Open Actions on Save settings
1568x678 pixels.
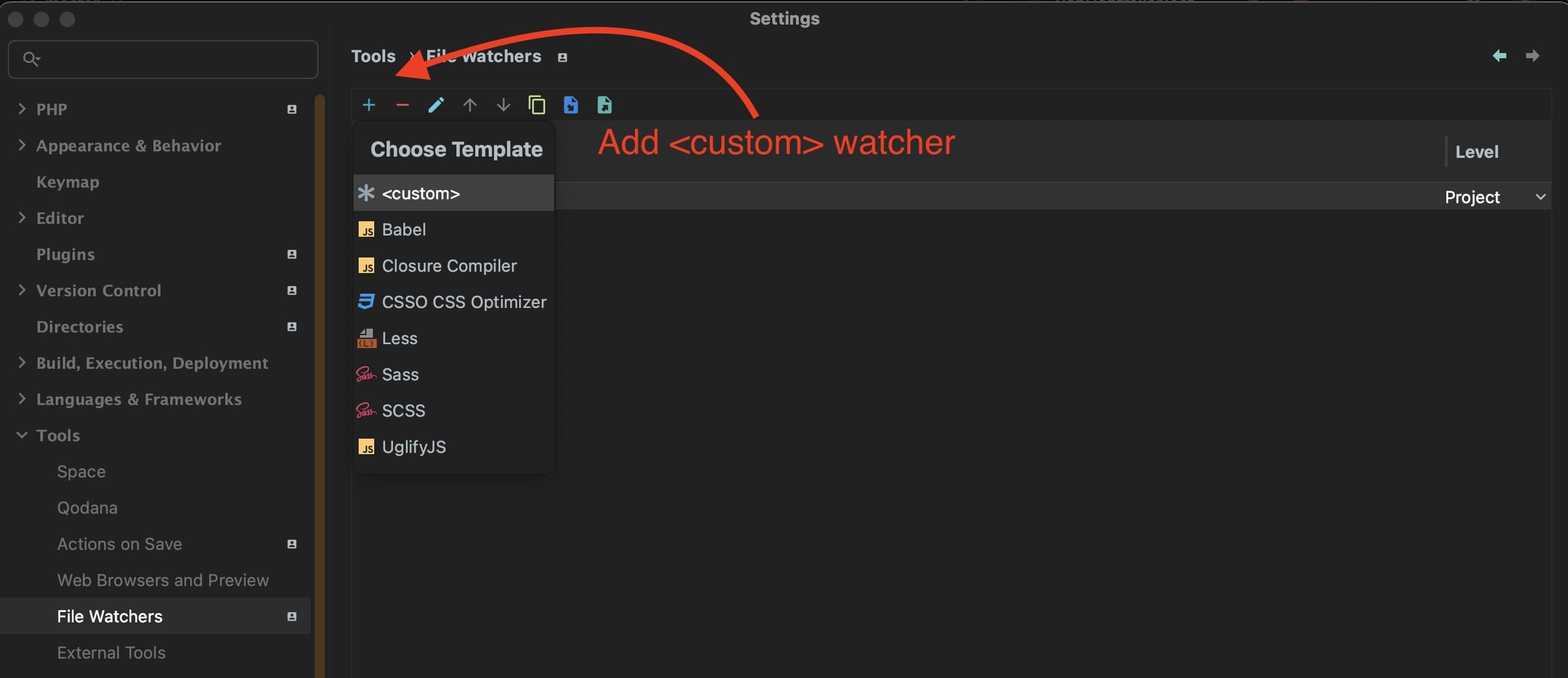click(119, 544)
